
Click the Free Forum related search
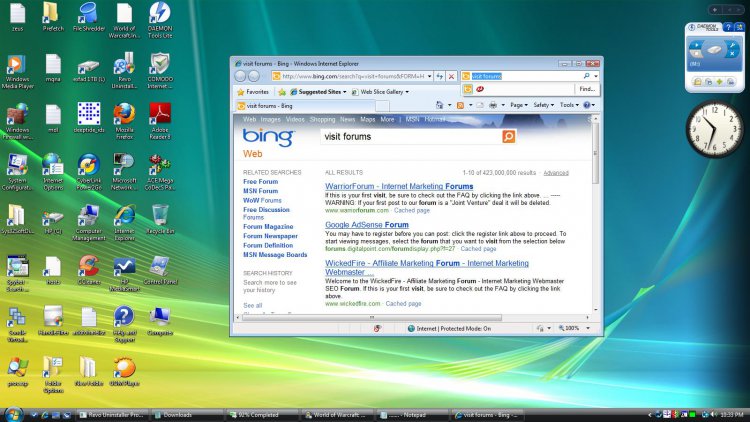tap(260, 182)
